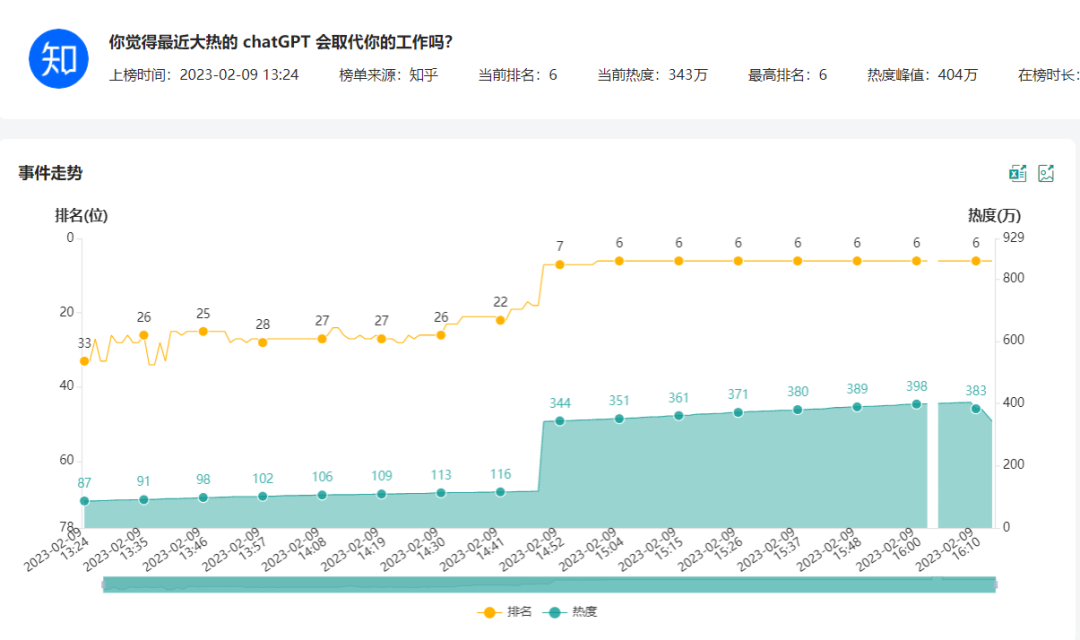Click the teal heat point labeled 398
The width and height of the screenshot is (1080, 640).
pyautogui.click(x=916, y=404)
